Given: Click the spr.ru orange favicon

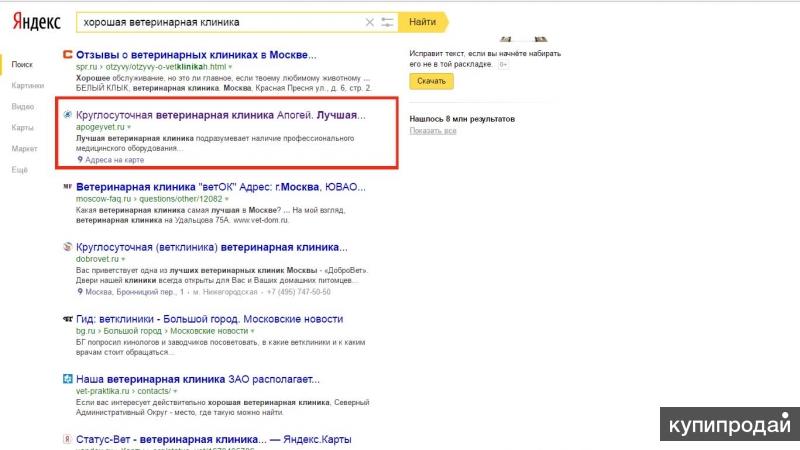Looking at the screenshot, I should [67, 54].
